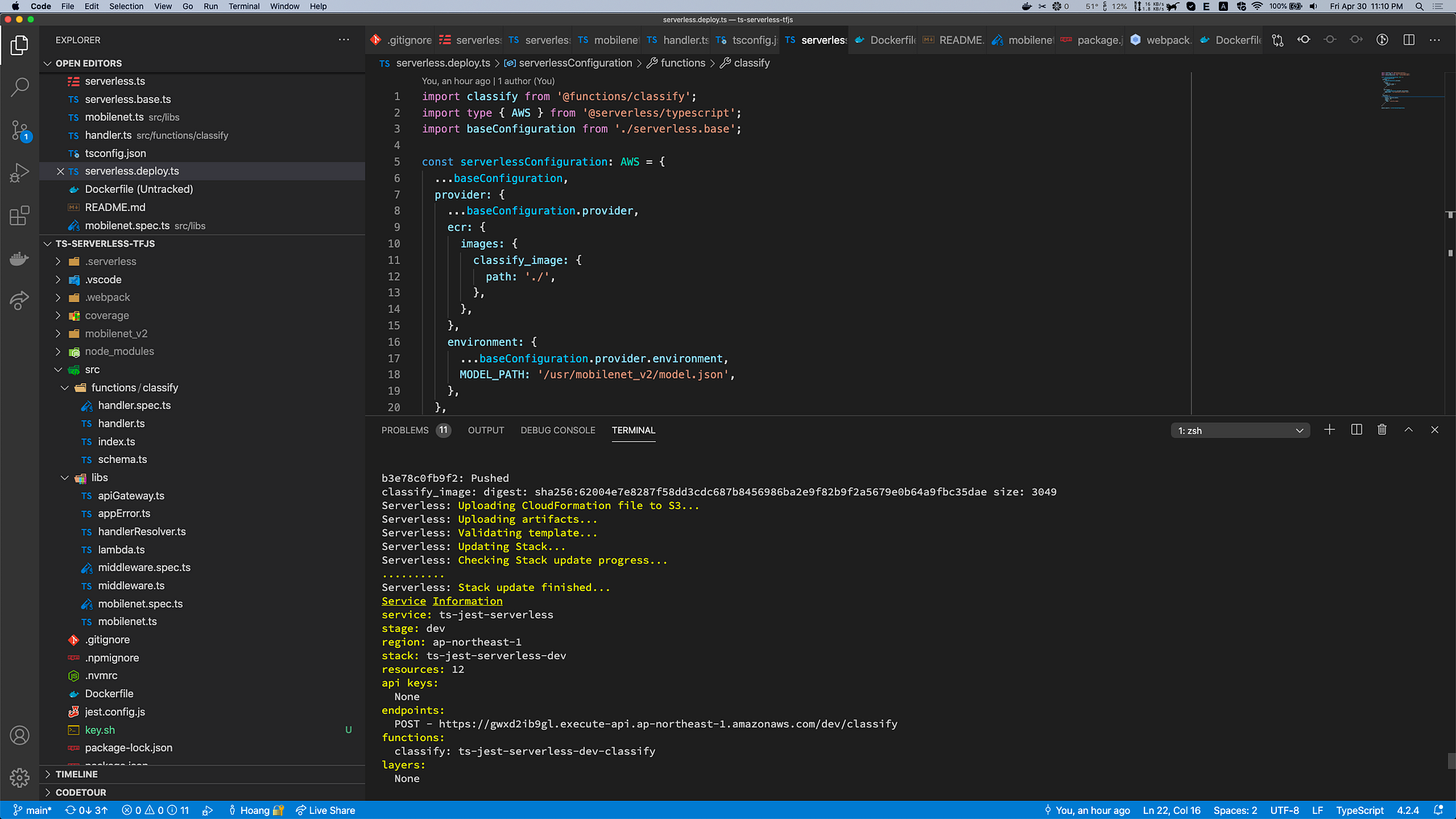
Task: Expand the TIMELINE section
Action: (76, 775)
